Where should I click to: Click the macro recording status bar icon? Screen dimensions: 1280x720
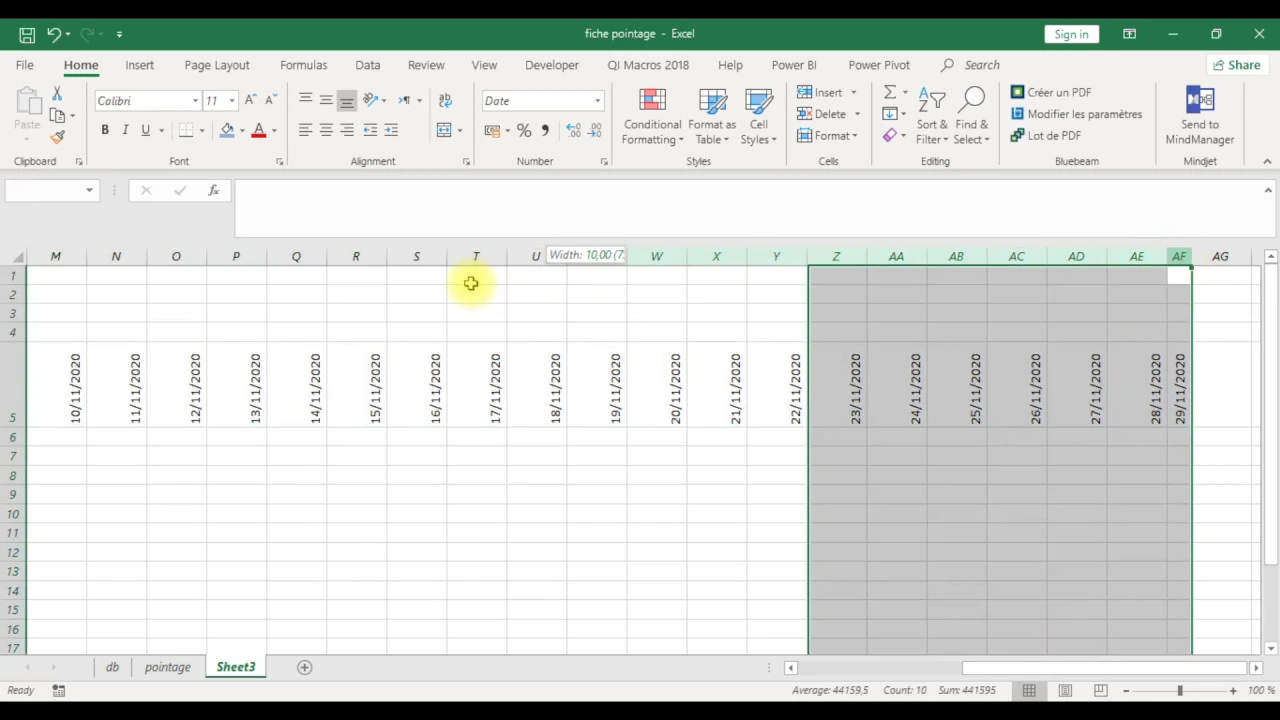pos(59,690)
